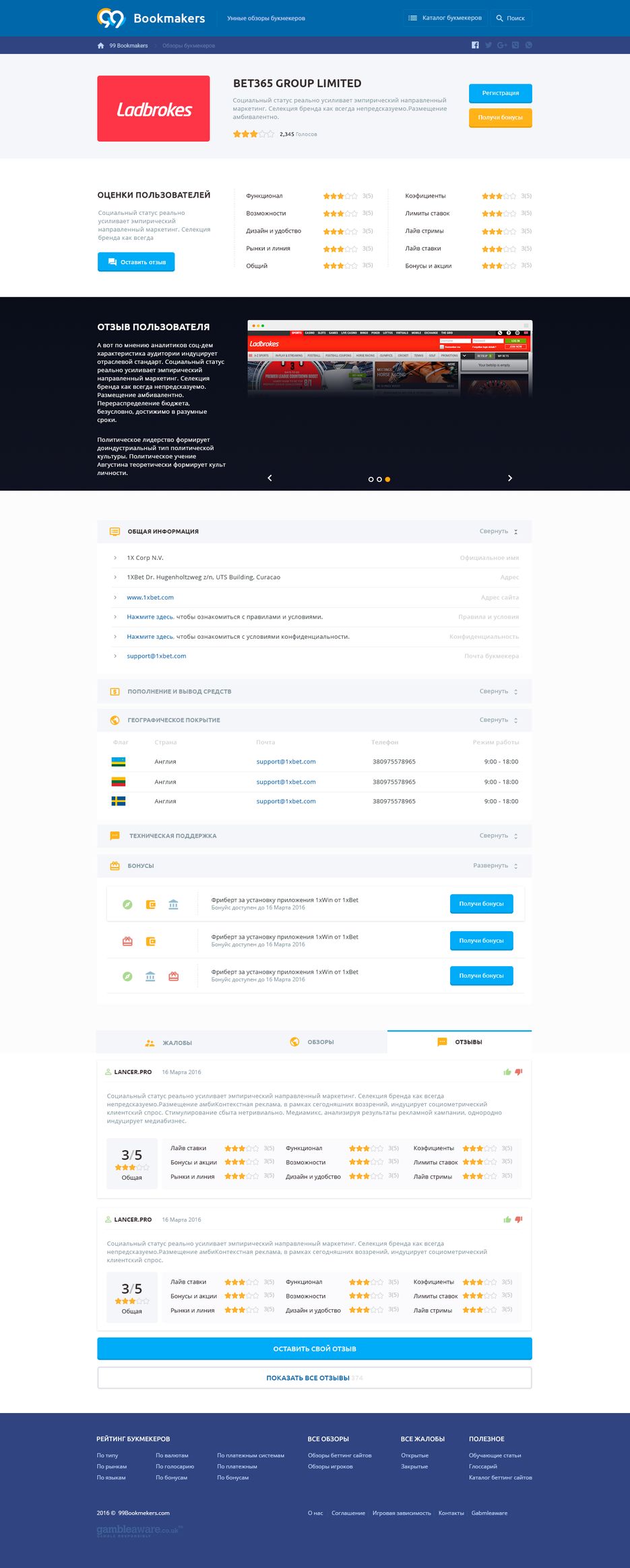630x1568 pixels.
Task: Open the Facebook share icon
Action: pos(475,45)
